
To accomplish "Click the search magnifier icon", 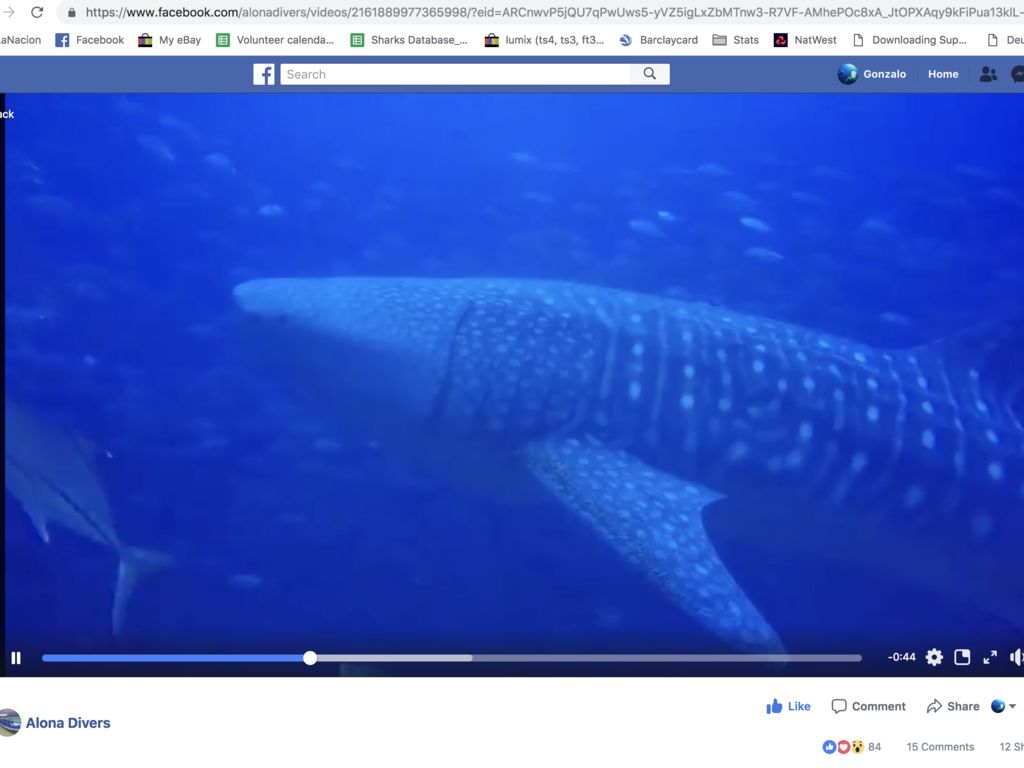I will click(x=650, y=74).
